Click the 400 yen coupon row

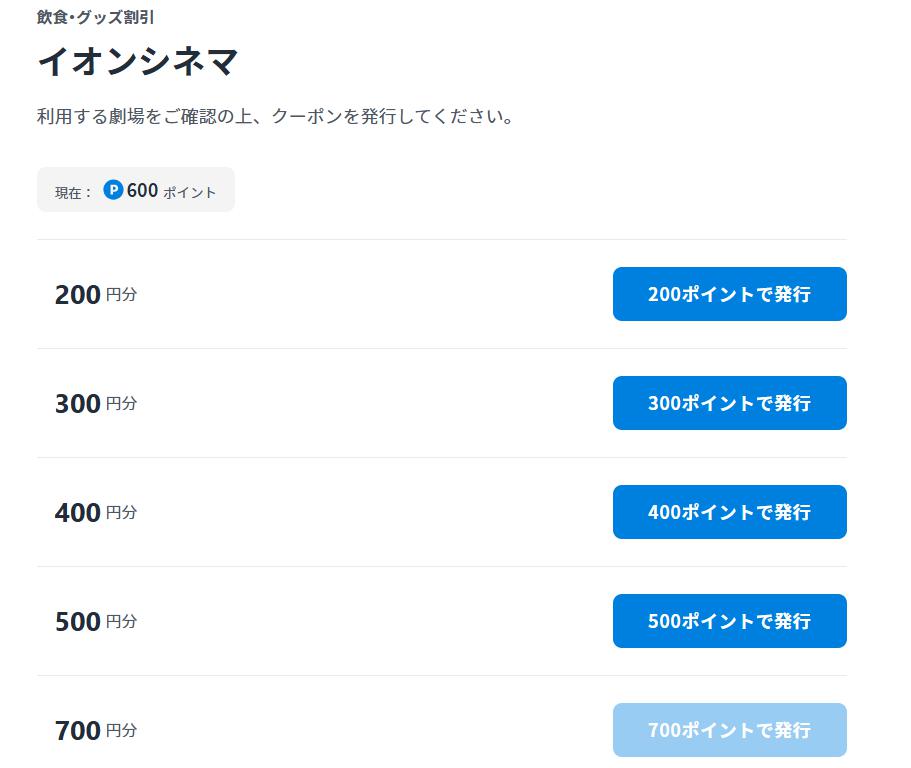(x=442, y=512)
